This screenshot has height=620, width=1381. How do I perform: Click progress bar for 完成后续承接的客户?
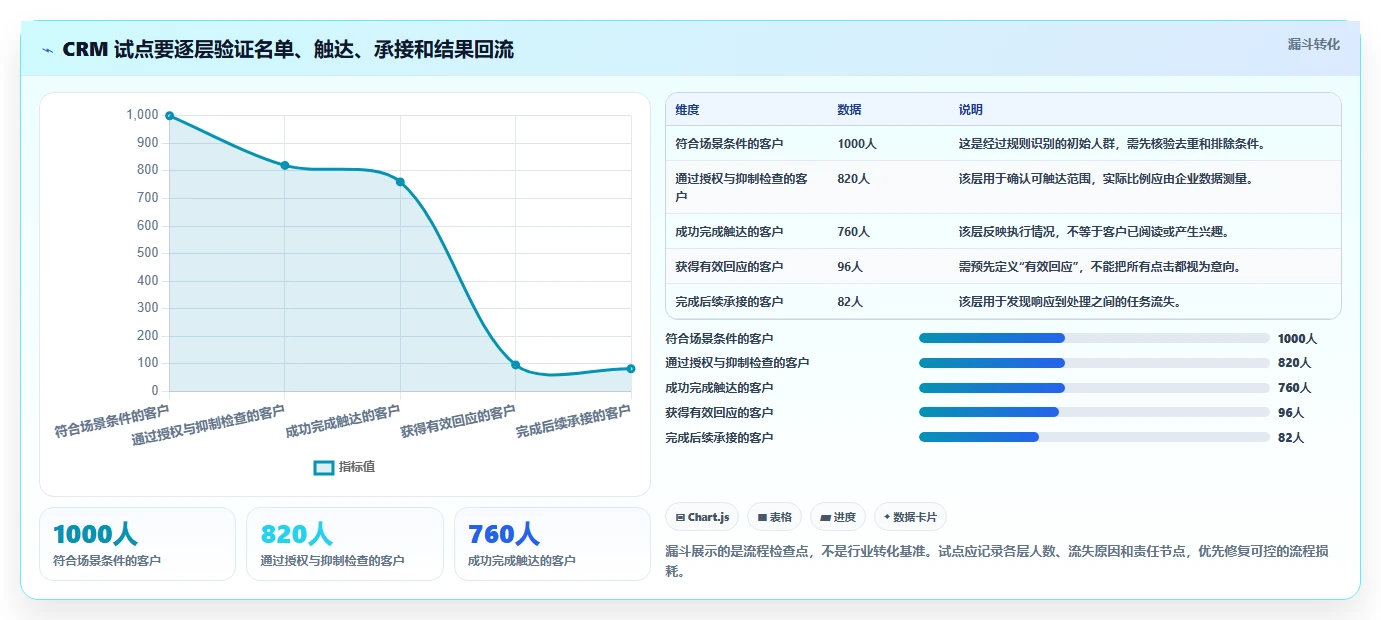[x=1094, y=437]
